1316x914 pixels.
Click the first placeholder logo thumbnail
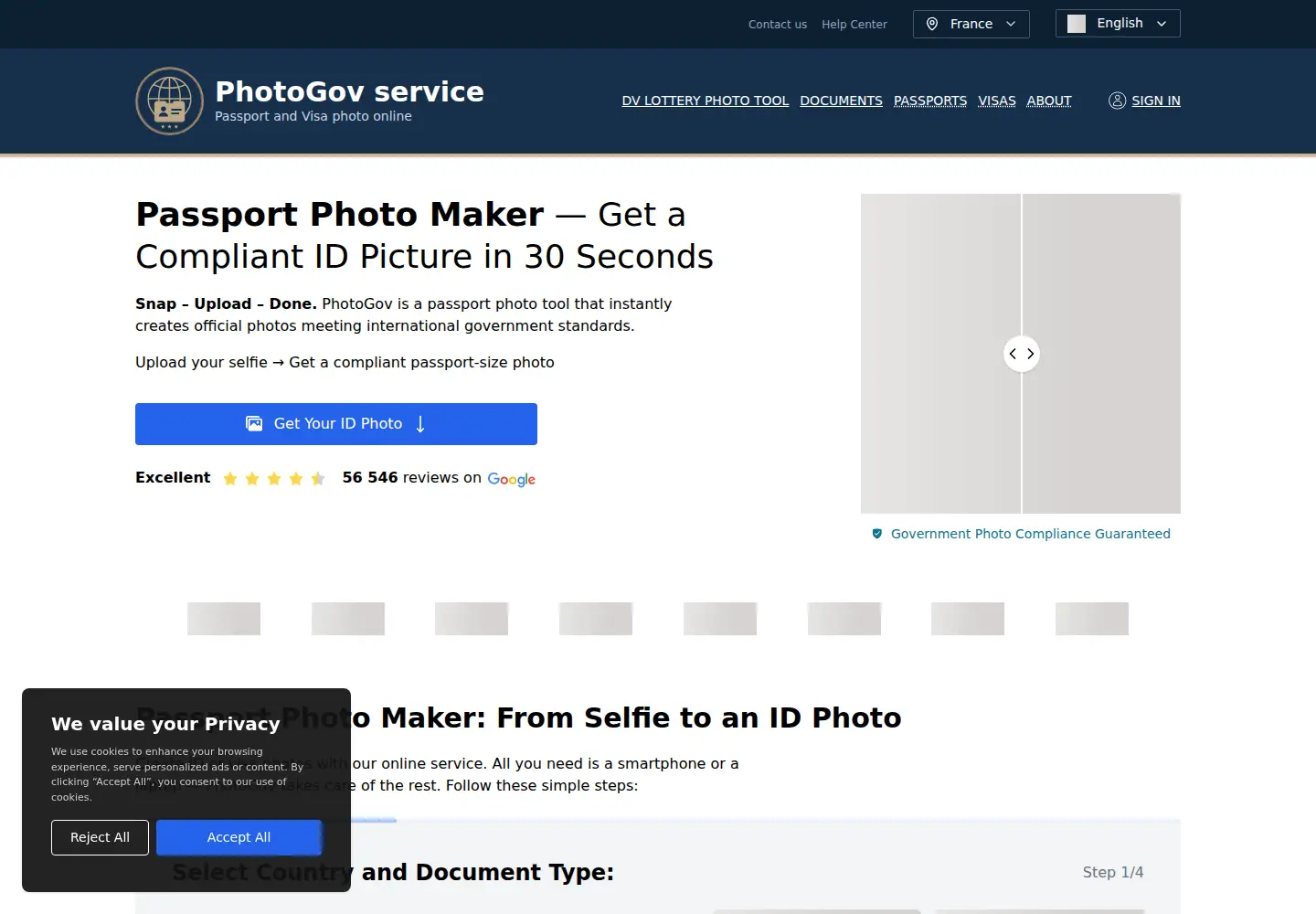[224, 619]
